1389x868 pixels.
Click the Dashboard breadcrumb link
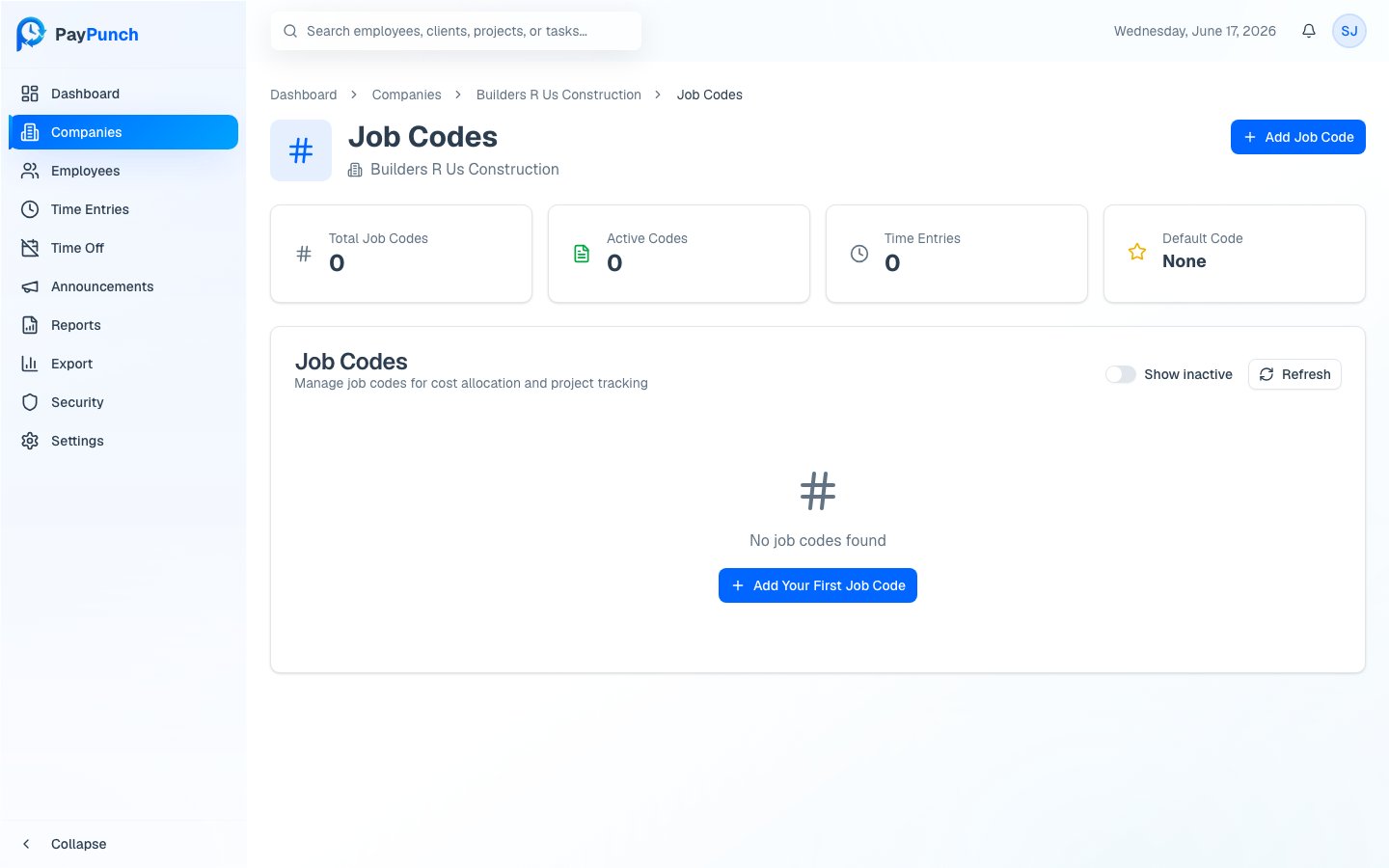(x=304, y=95)
